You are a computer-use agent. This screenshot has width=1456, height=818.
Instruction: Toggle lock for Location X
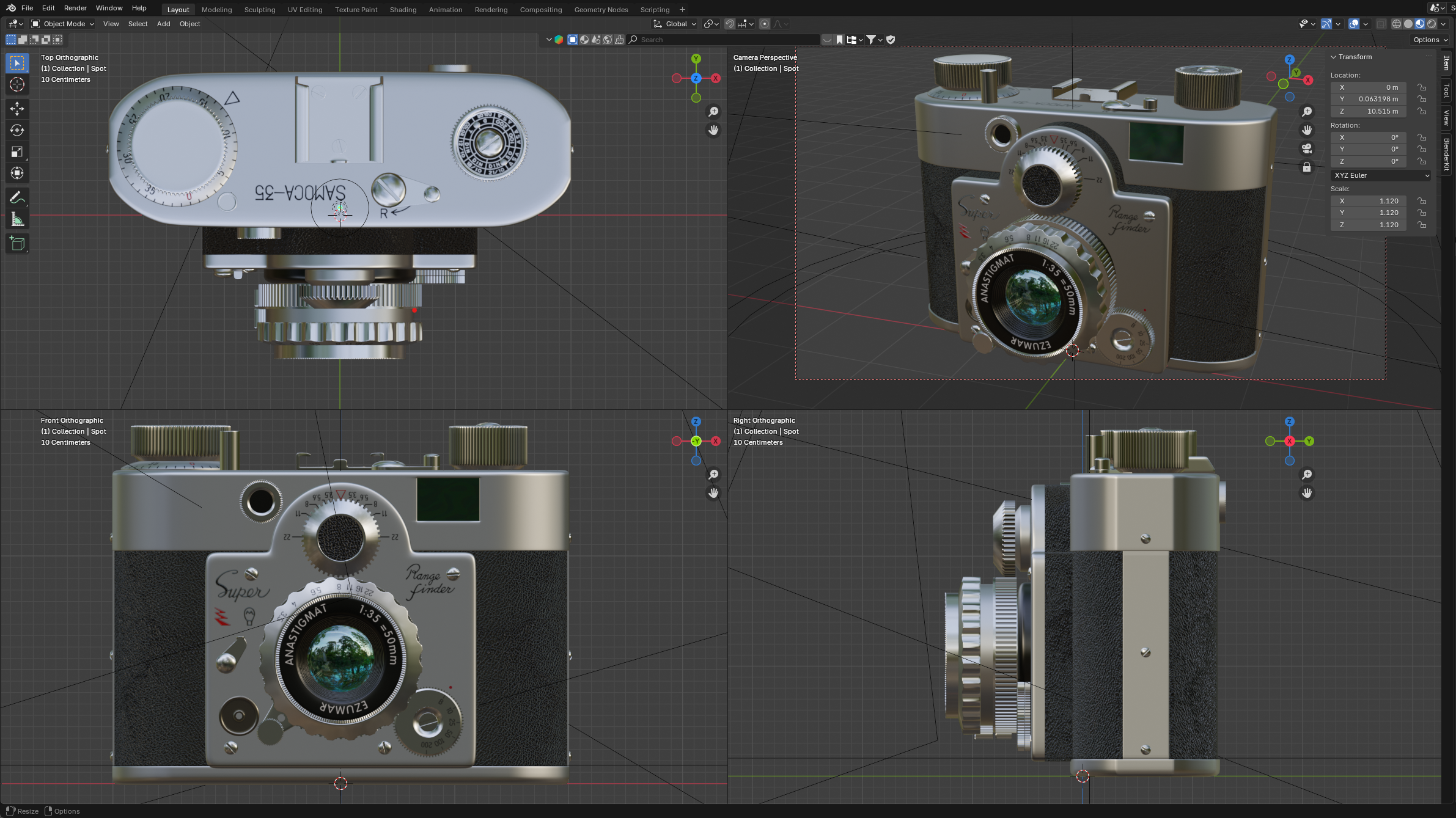[1422, 87]
